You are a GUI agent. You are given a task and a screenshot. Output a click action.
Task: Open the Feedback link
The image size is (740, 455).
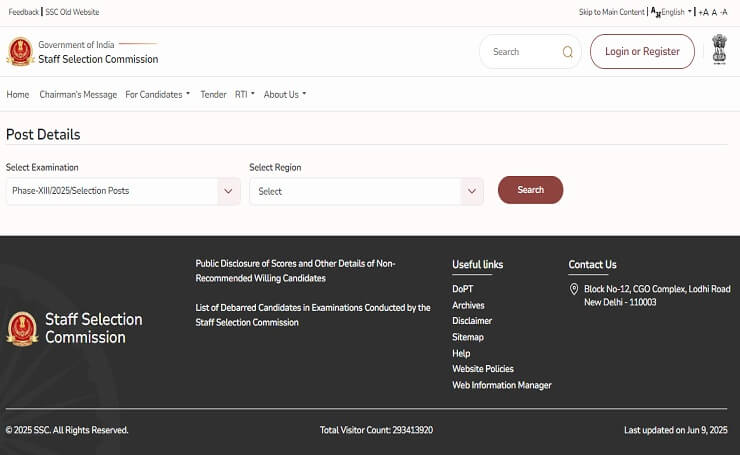[24, 12]
